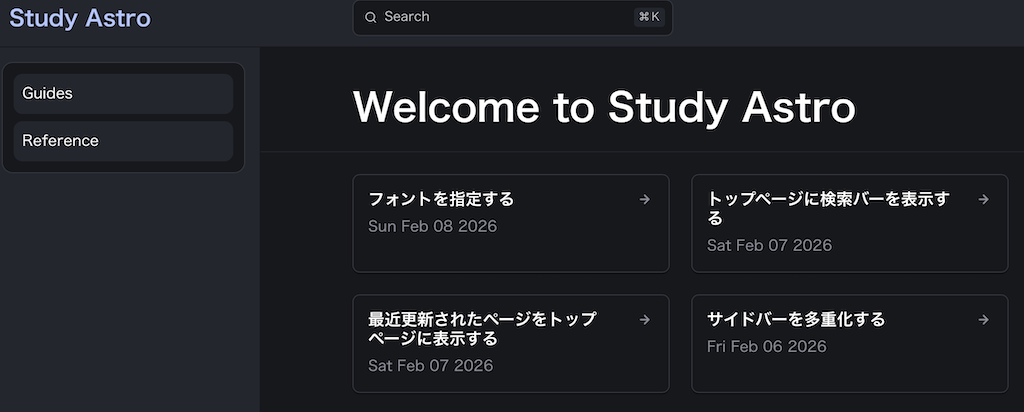Click the arrow on トップページに検索バーを表示する card

(x=984, y=199)
